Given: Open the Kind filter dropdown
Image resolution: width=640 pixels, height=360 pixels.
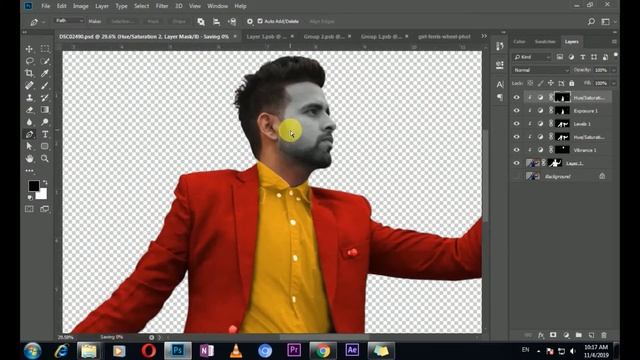Looking at the screenshot, I should pos(532,57).
